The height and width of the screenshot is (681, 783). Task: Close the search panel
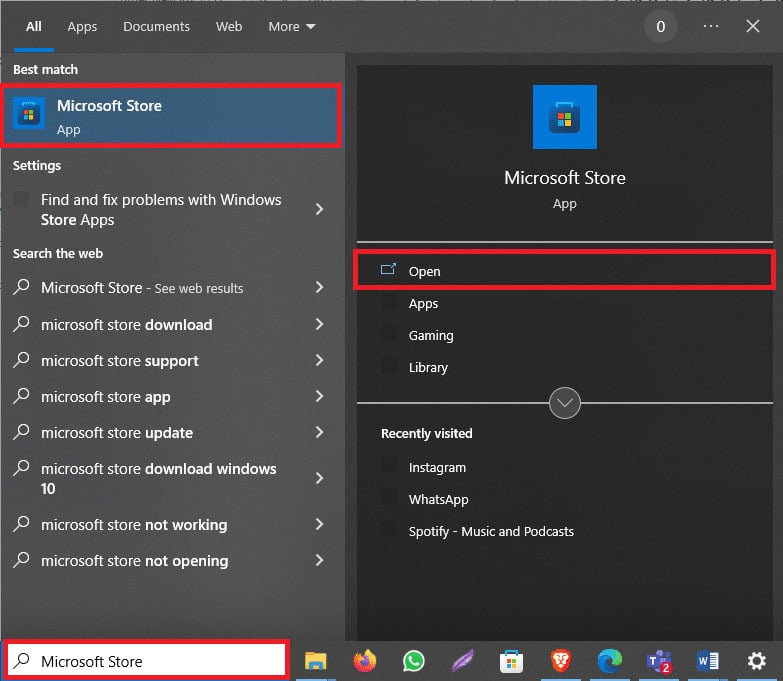[x=753, y=26]
